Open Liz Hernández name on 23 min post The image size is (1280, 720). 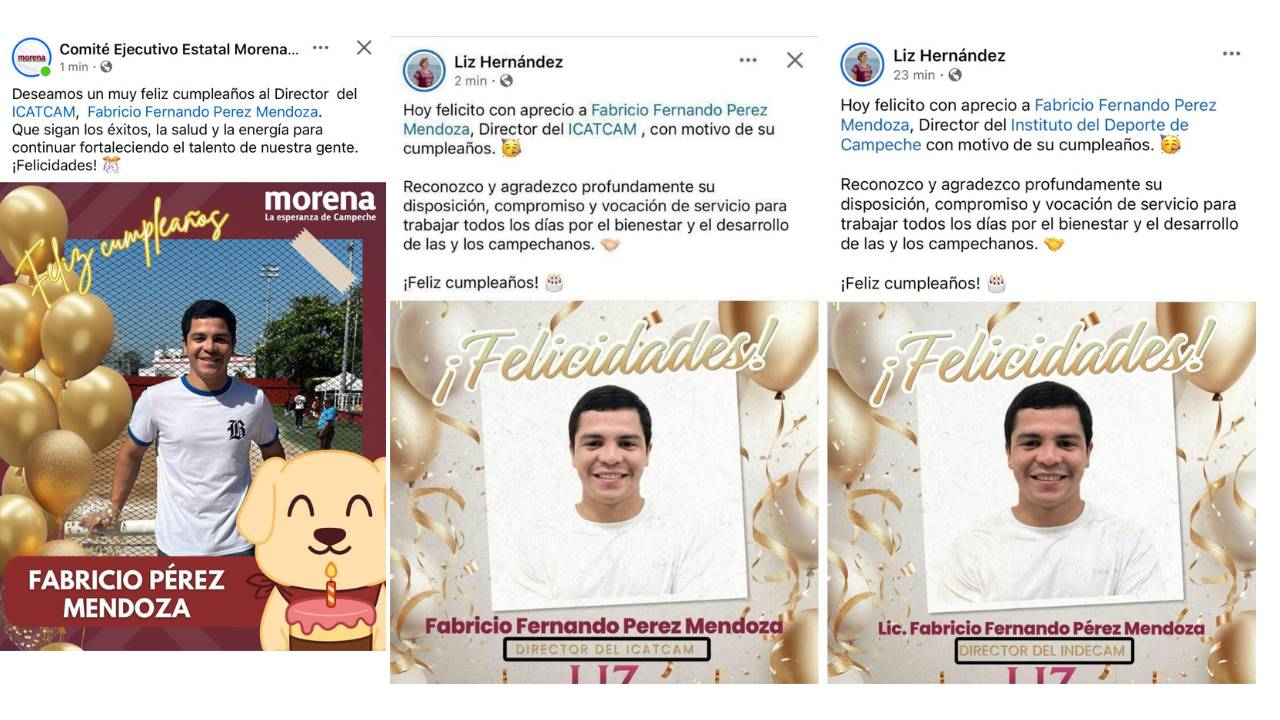pyautogui.click(x=949, y=55)
